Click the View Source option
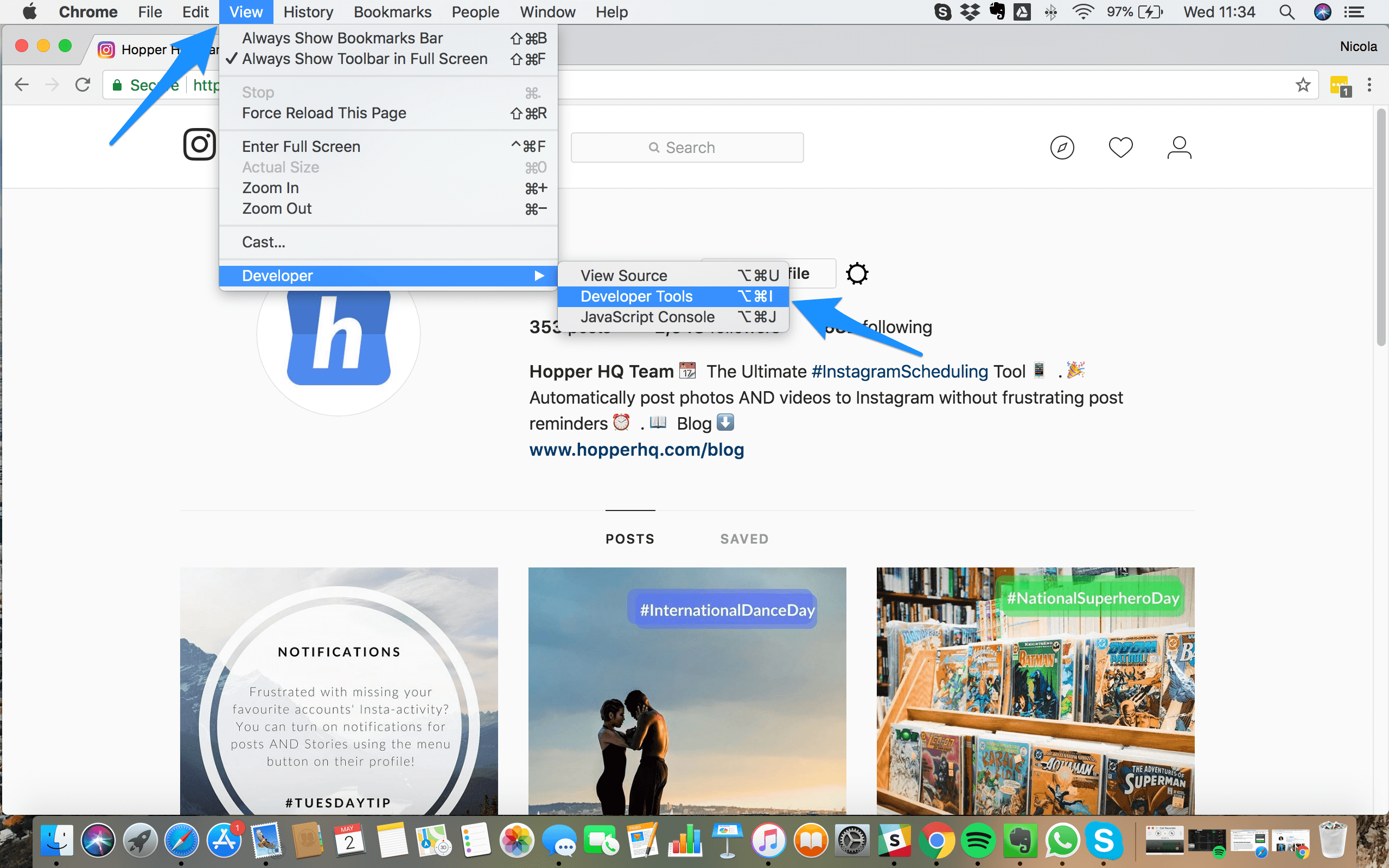Screen dimensions: 1389x868 [x=623, y=275]
